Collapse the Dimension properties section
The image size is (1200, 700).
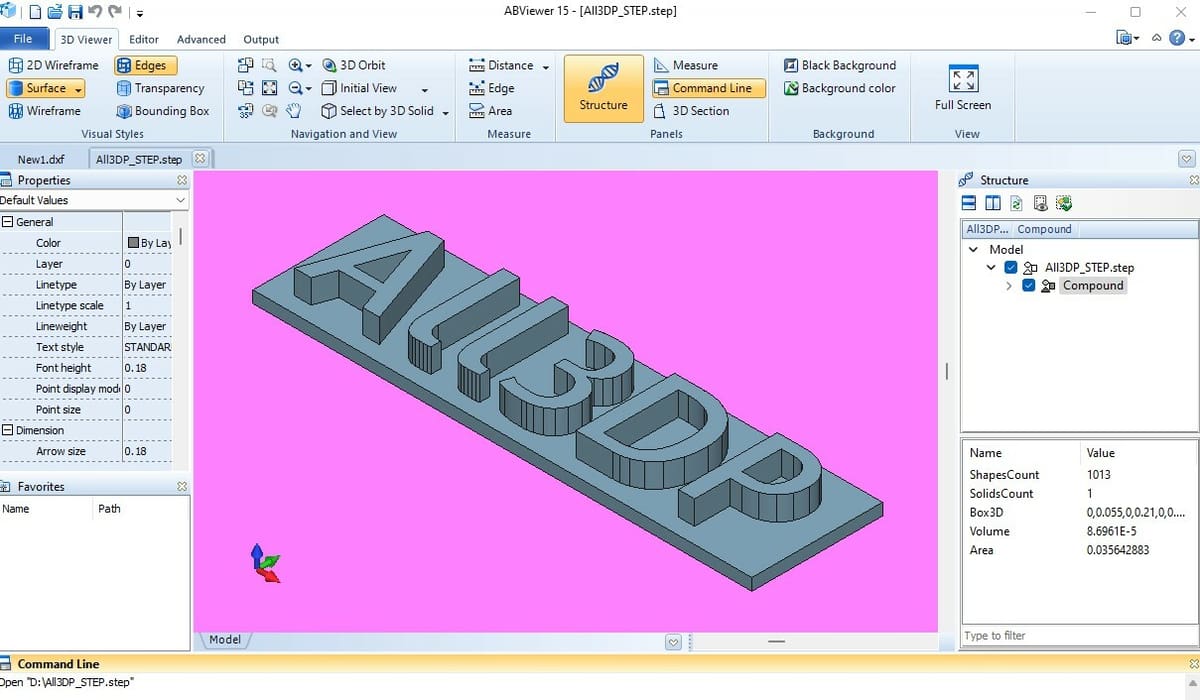point(7,430)
